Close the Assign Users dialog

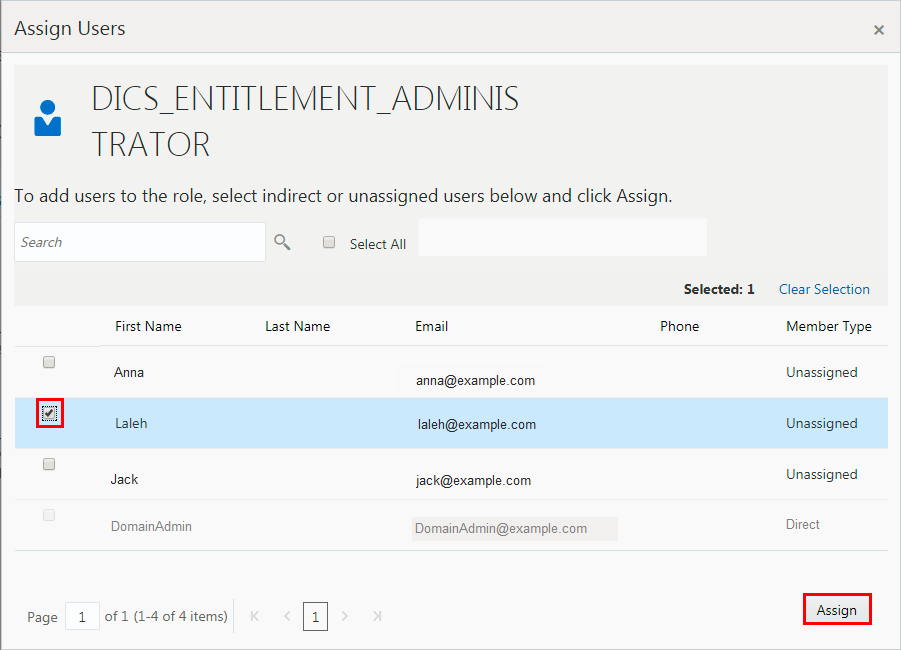879,30
